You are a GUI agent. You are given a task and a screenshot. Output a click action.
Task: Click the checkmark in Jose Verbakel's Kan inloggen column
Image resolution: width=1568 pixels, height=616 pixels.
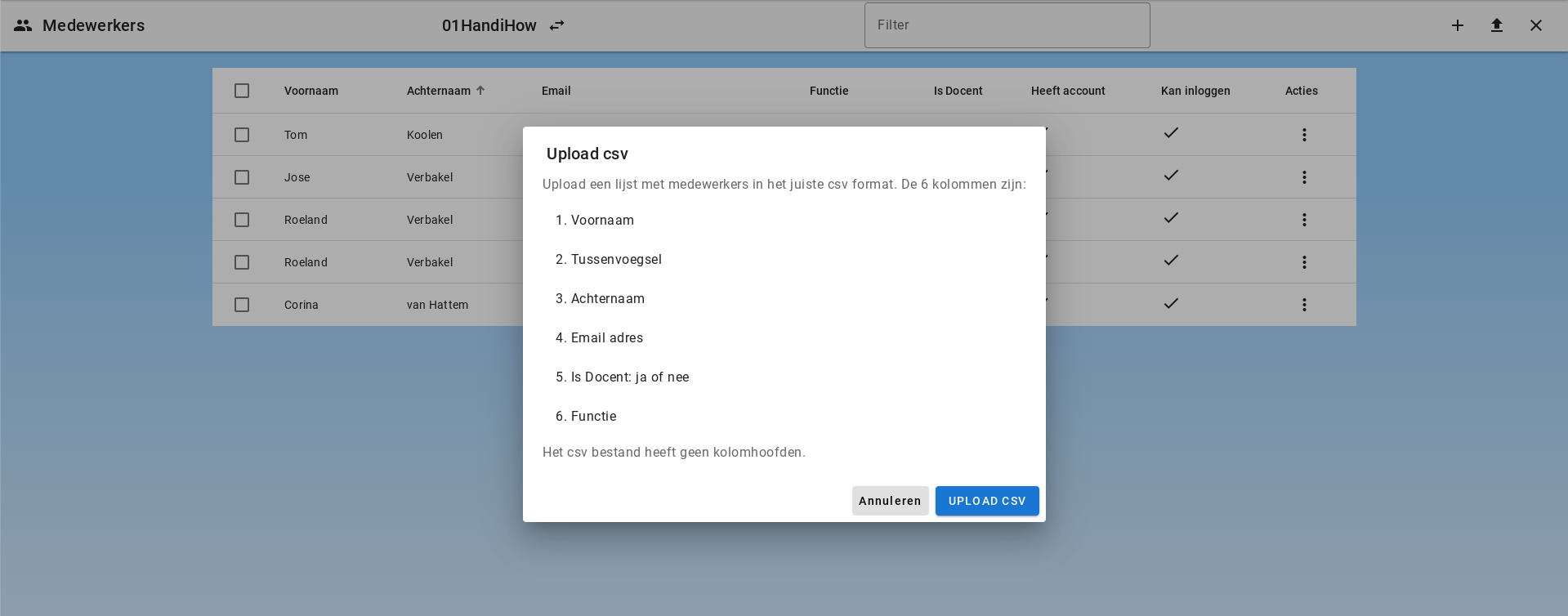(x=1171, y=175)
